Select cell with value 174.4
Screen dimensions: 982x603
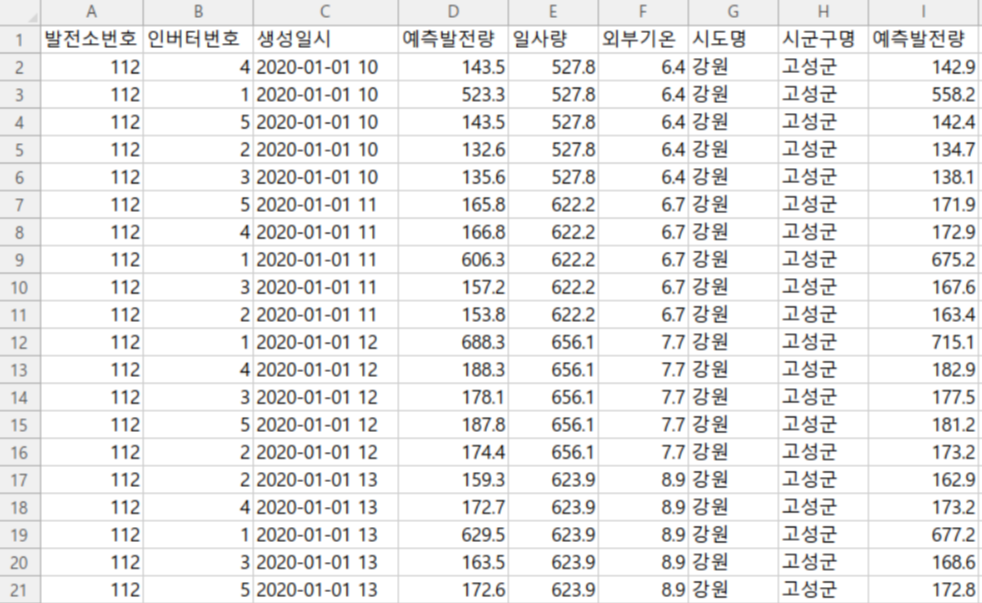coord(453,453)
